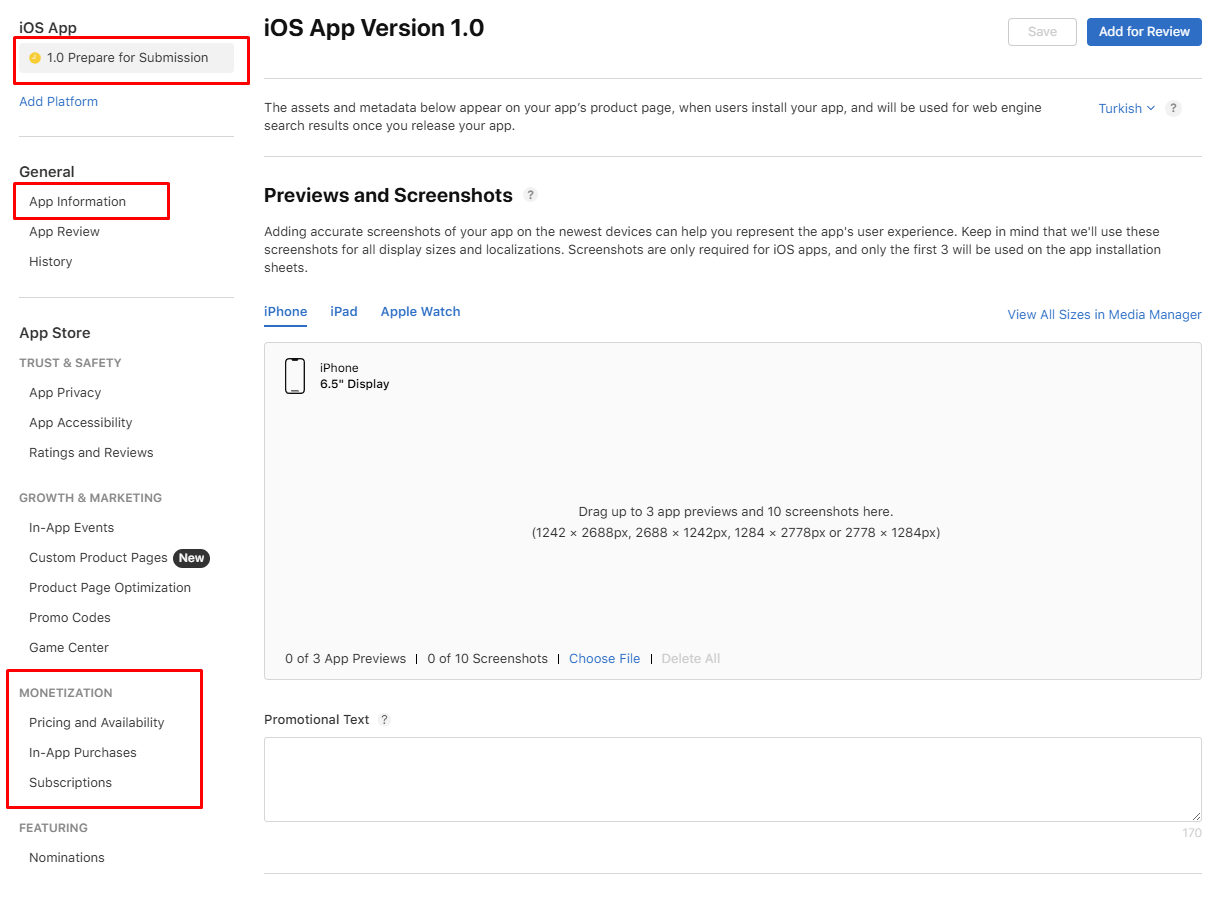
Task: Open Custom Product Pages section
Action: pos(98,558)
